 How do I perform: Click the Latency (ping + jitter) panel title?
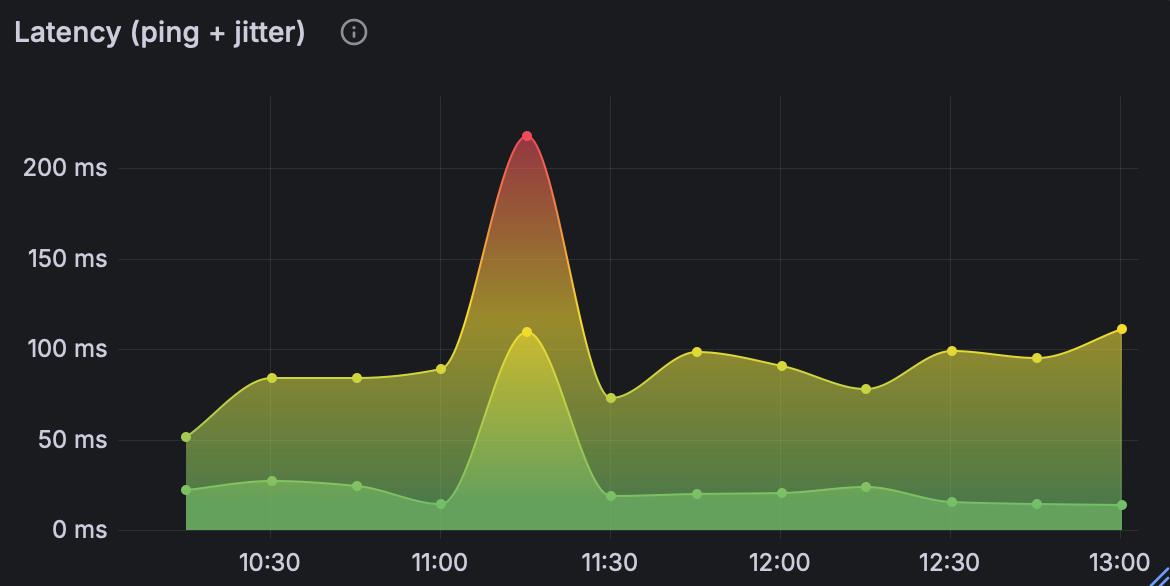pos(160,33)
